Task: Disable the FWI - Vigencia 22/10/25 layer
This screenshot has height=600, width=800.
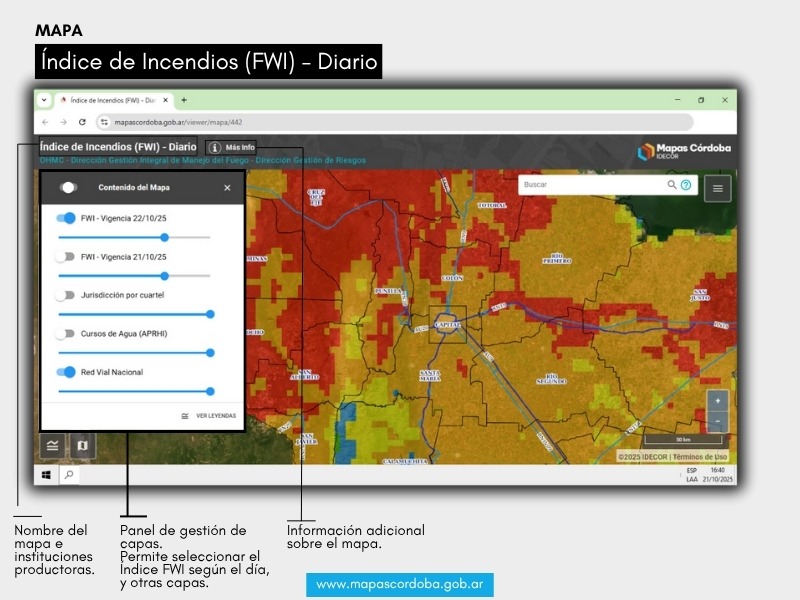Action: coord(66,218)
